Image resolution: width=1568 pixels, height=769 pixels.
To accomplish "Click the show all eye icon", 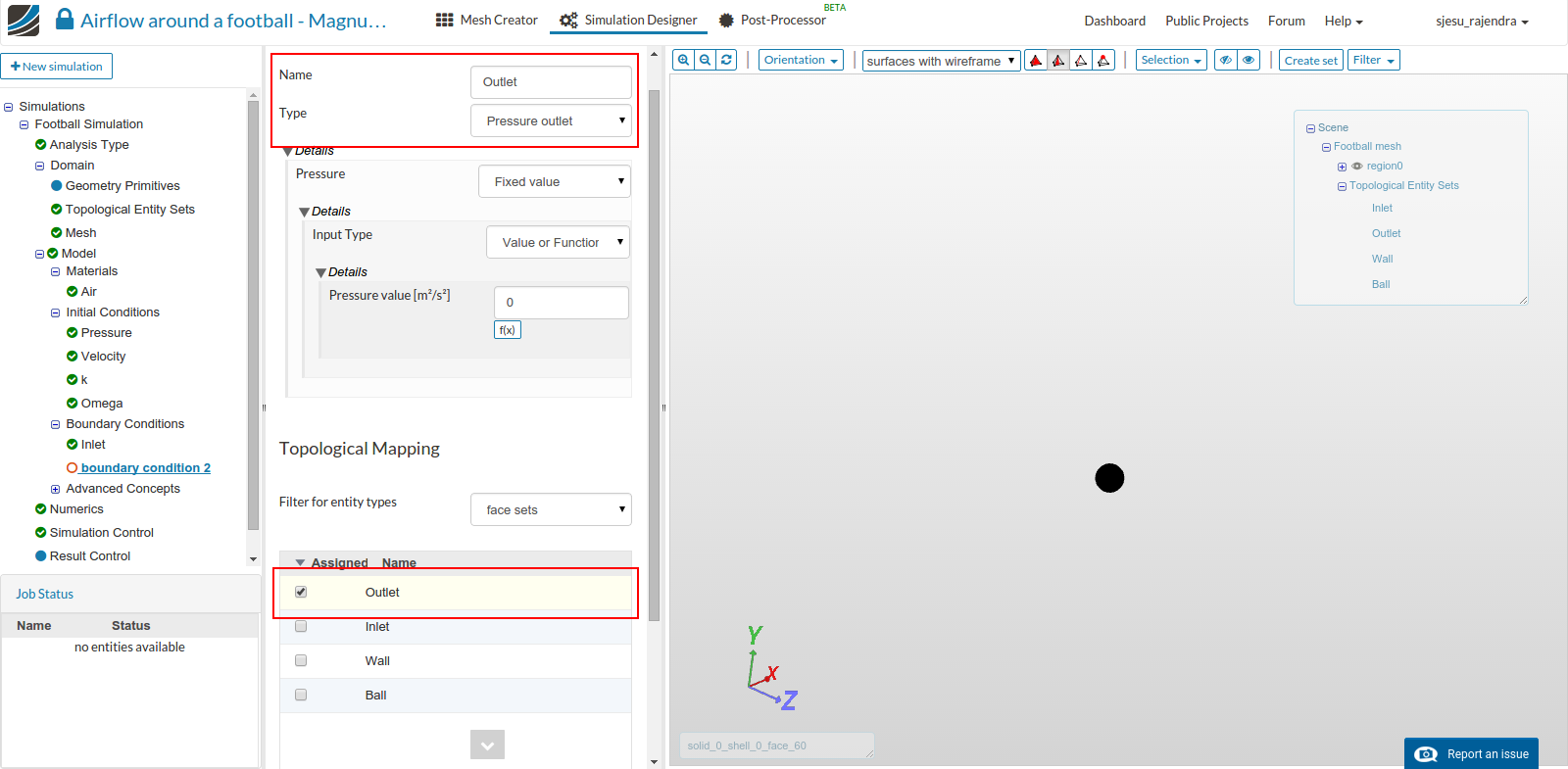I will coord(1249,60).
